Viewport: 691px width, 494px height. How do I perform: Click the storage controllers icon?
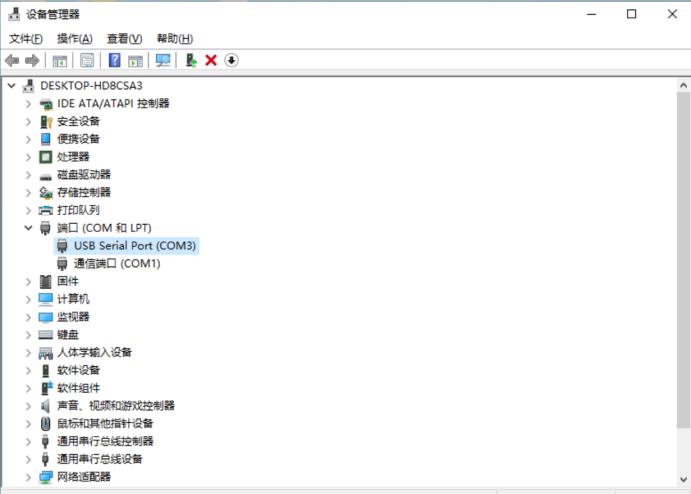[x=45, y=193]
